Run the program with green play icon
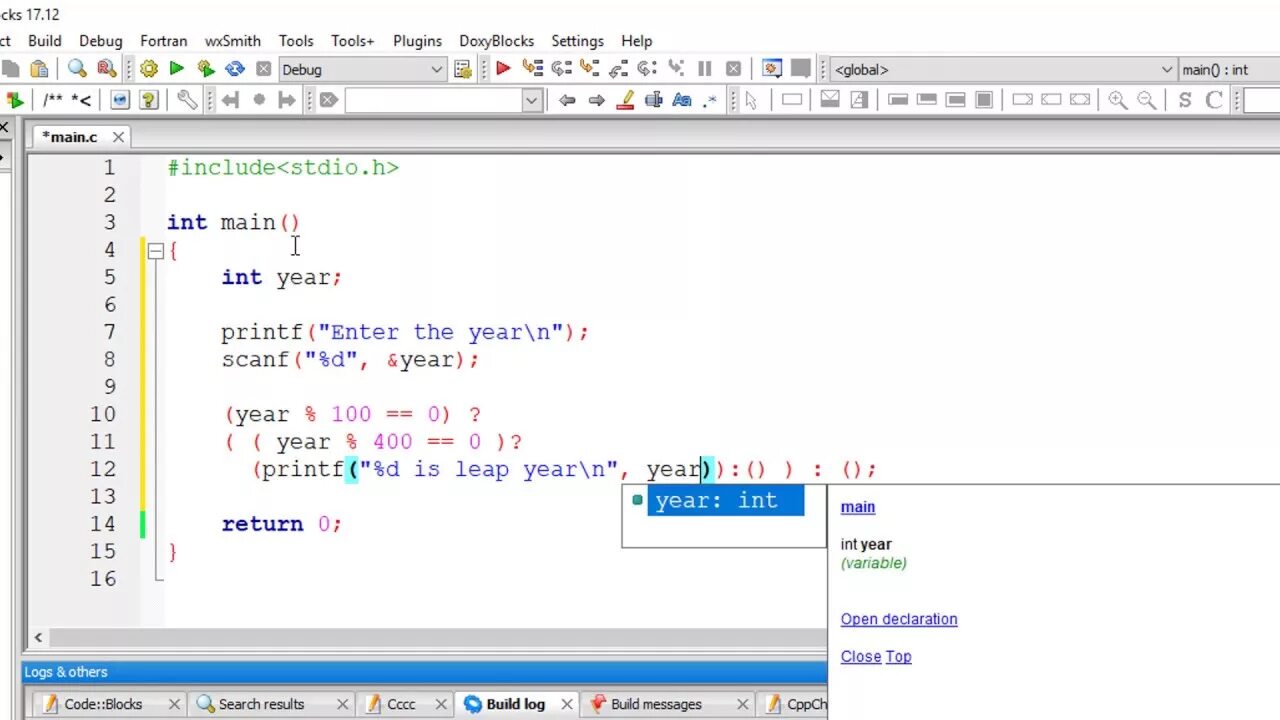Viewport: 1280px width, 720px height. (177, 69)
